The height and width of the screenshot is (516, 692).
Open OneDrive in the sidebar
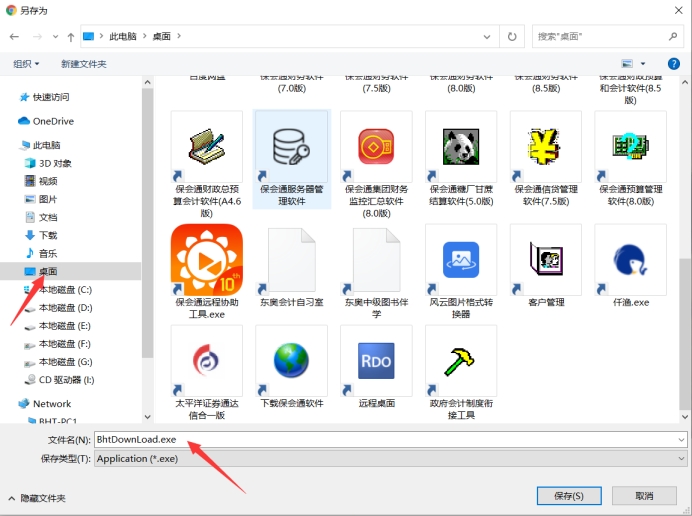point(46,121)
